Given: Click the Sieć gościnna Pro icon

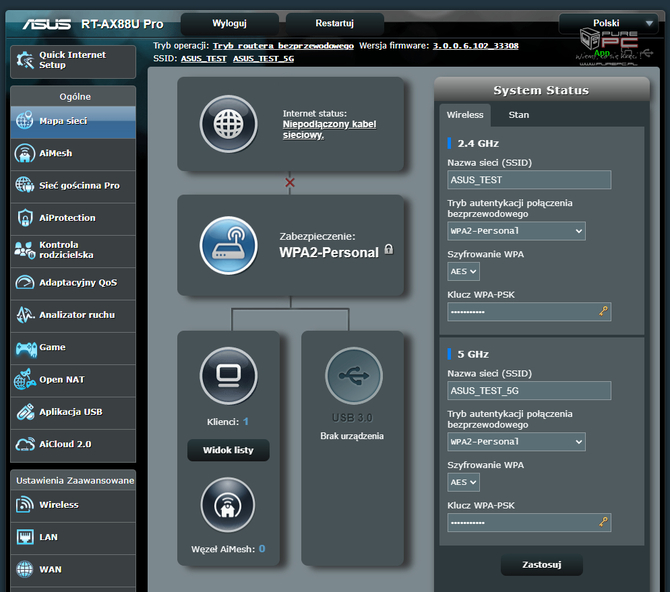Looking at the screenshot, I should 24,185.
